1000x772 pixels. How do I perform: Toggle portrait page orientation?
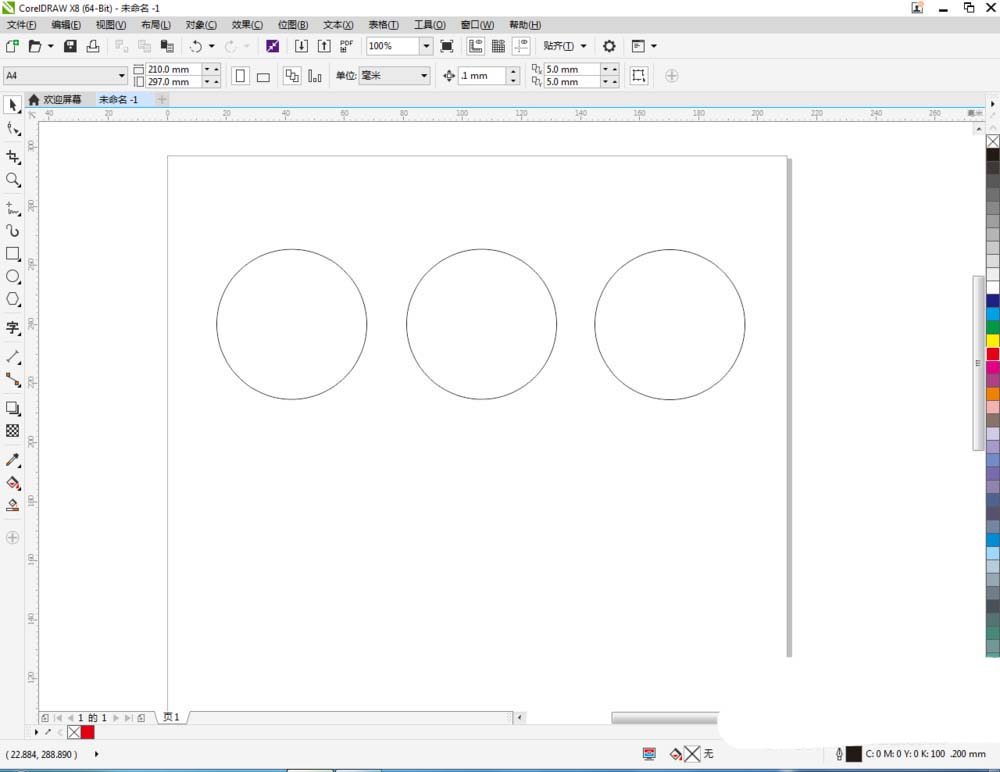tap(240, 76)
